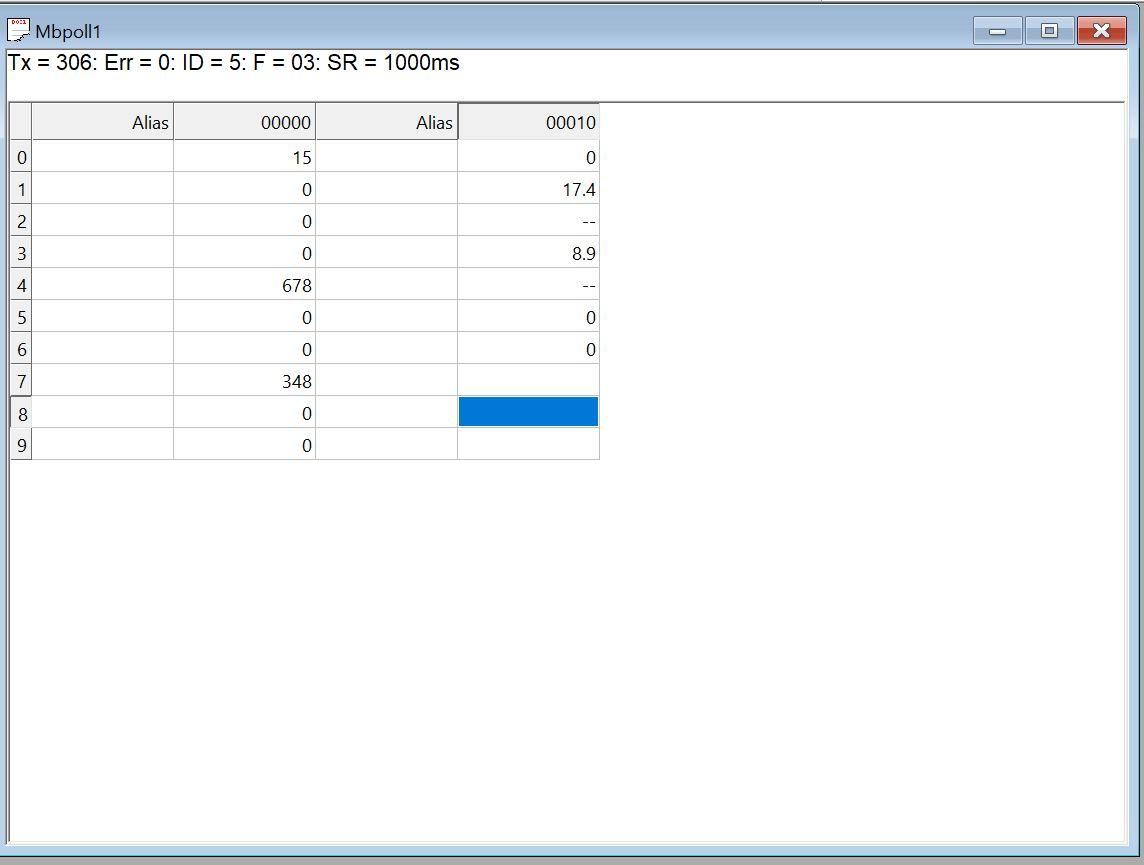This screenshot has height=865, width=1144.
Task: Select the 00010 column header
Action: (x=529, y=122)
